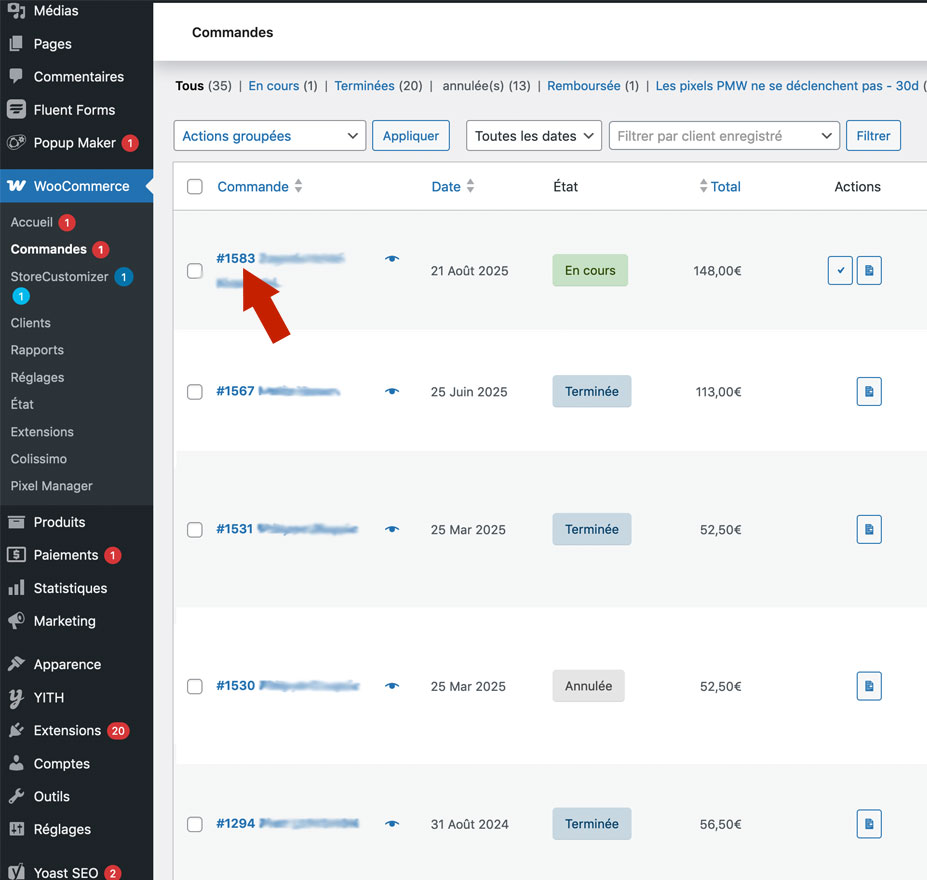Click the Yoast SEO icon in sidebar
Viewport: 927px width, 880px height.
coord(16,872)
